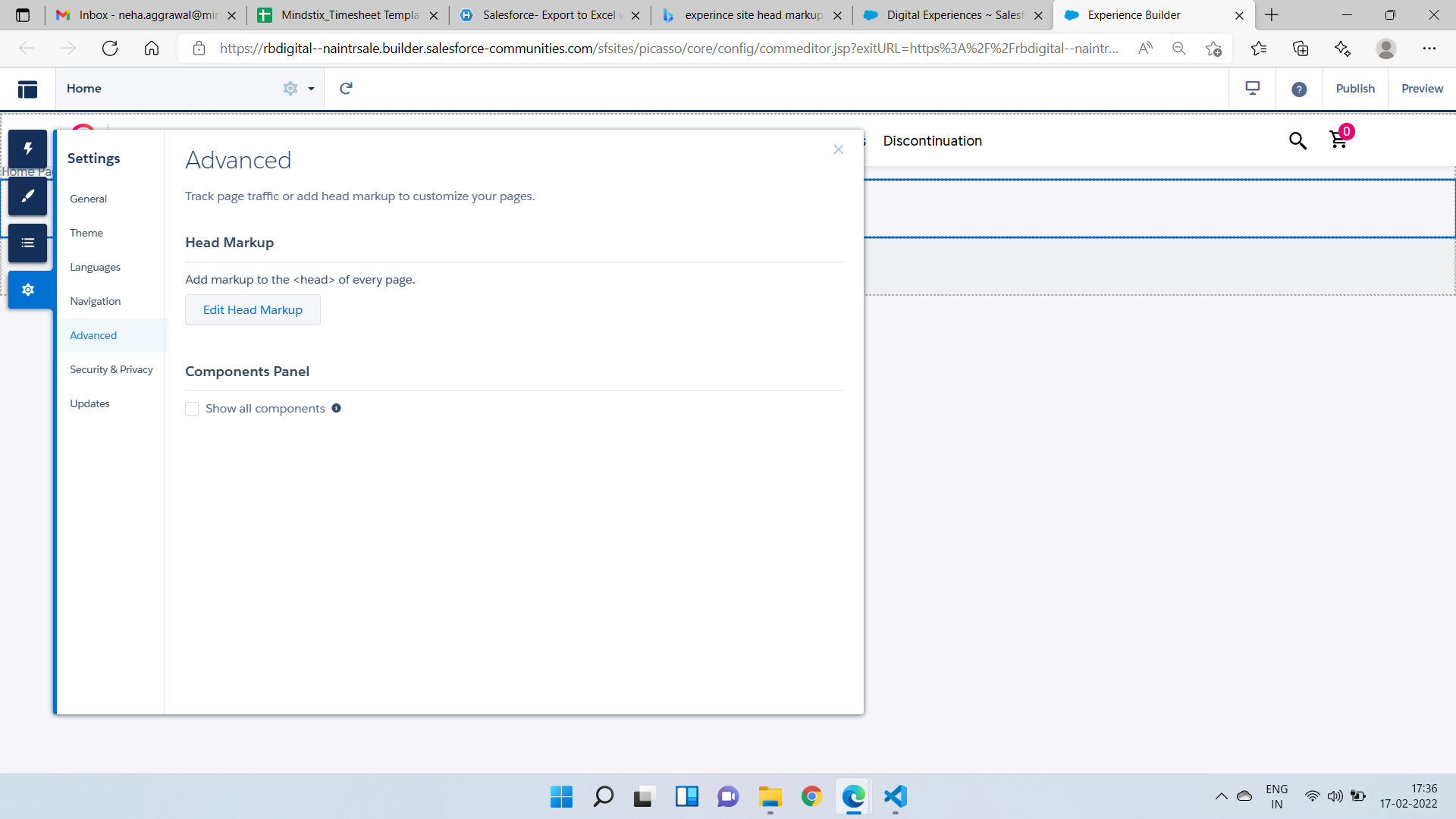
Task: Switch to Digital Experiences Salesforce tab
Action: pyautogui.click(x=953, y=15)
